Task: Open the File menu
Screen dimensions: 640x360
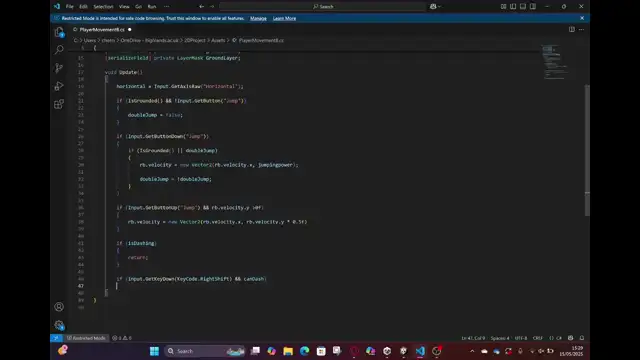Action: pyautogui.click(x=70, y=7)
